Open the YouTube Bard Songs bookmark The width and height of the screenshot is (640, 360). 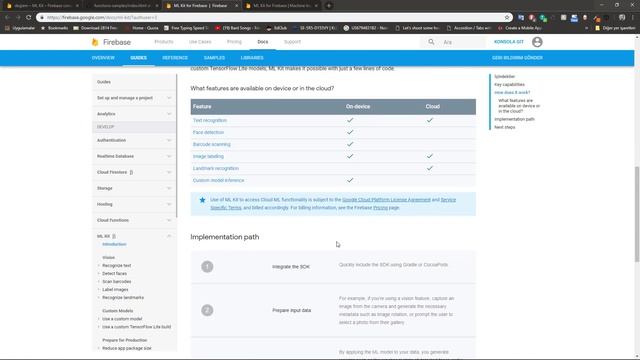pyautogui.click(x=238, y=28)
